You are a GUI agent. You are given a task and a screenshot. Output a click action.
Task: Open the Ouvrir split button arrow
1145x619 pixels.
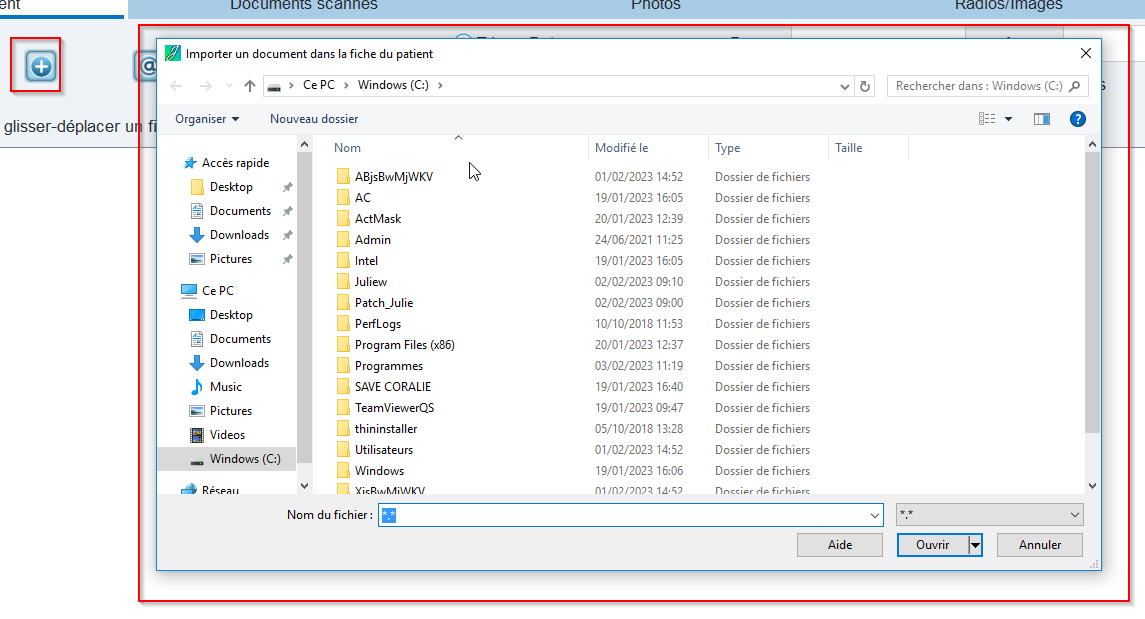pyautogui.click(x=975, y=545)
